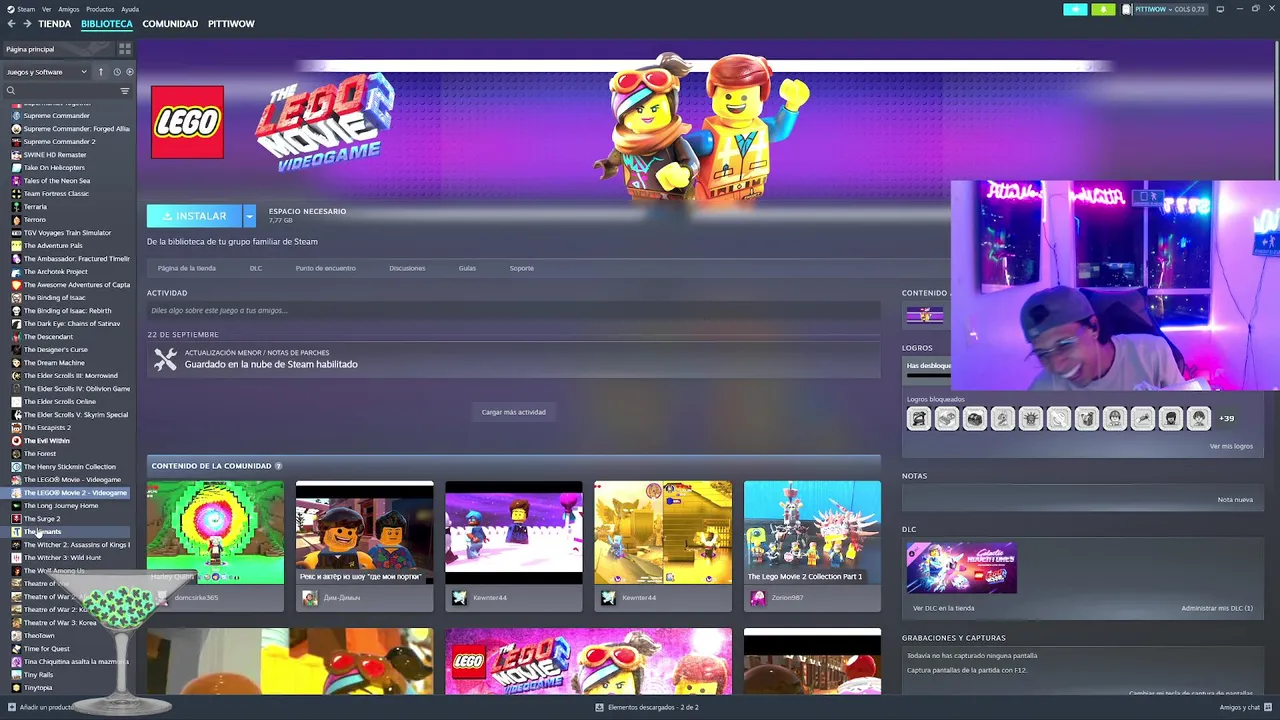
Task: Open the DLC game page link
Action: point(256,268)
